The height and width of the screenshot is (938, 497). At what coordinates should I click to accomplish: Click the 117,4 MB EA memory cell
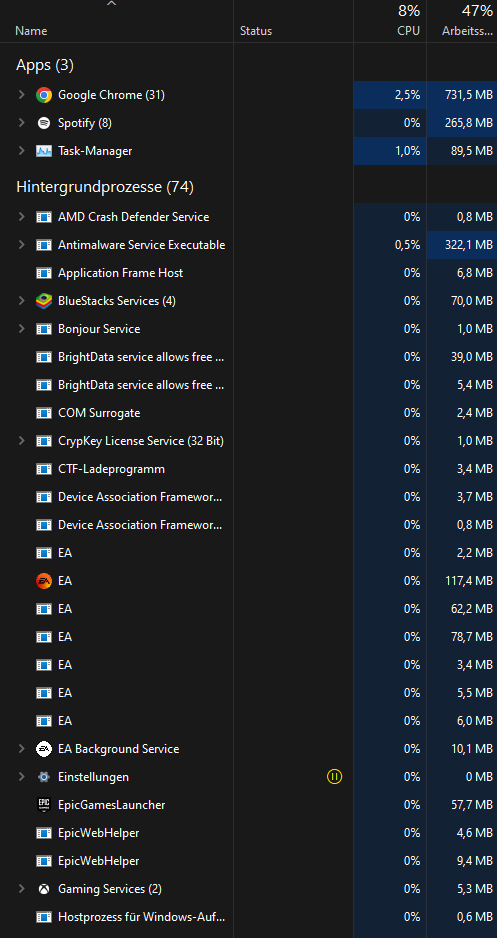point(469,581)
